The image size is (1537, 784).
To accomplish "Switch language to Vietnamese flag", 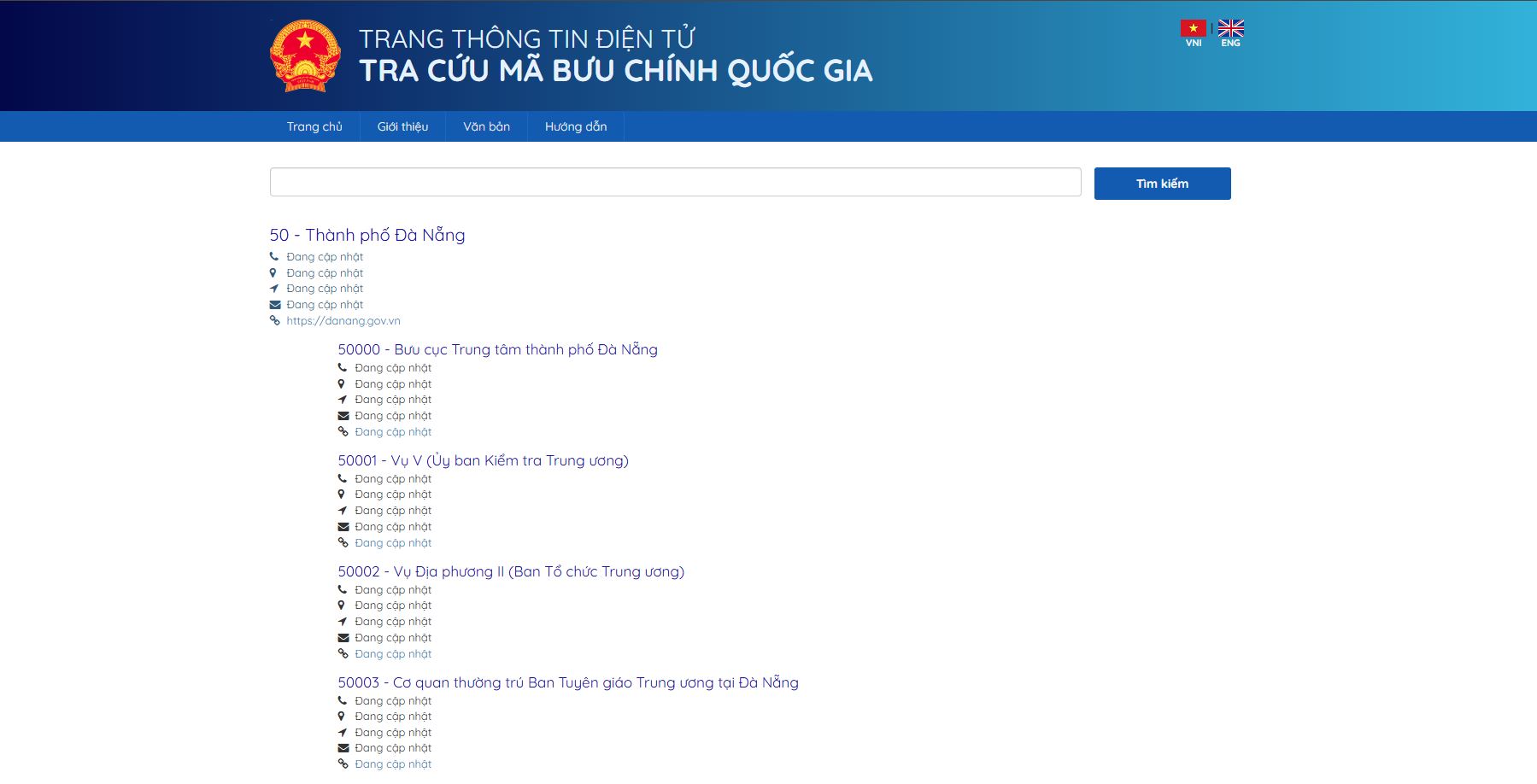I will tap(1194, 28).
